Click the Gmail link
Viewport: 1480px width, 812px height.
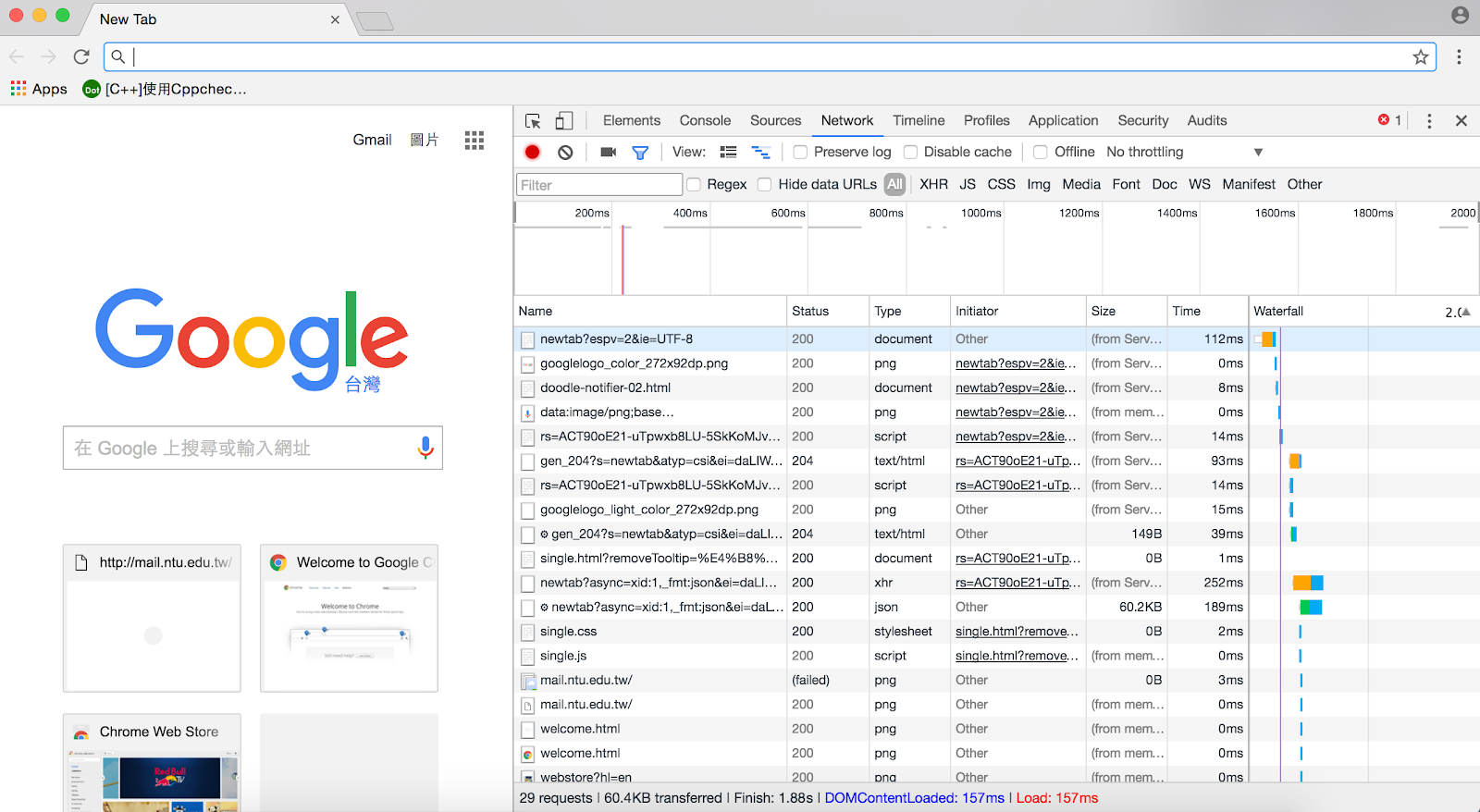coord(372,140)
